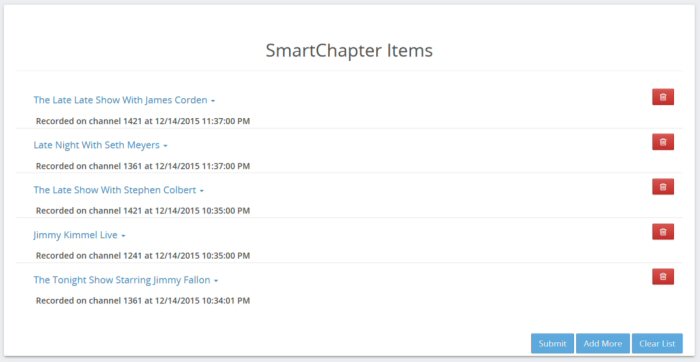Viewport: 700px width, 362px height.
Task: Open dropdown arrow beside Jimmy Kimmel Live
Action: [x=123, y=236]
